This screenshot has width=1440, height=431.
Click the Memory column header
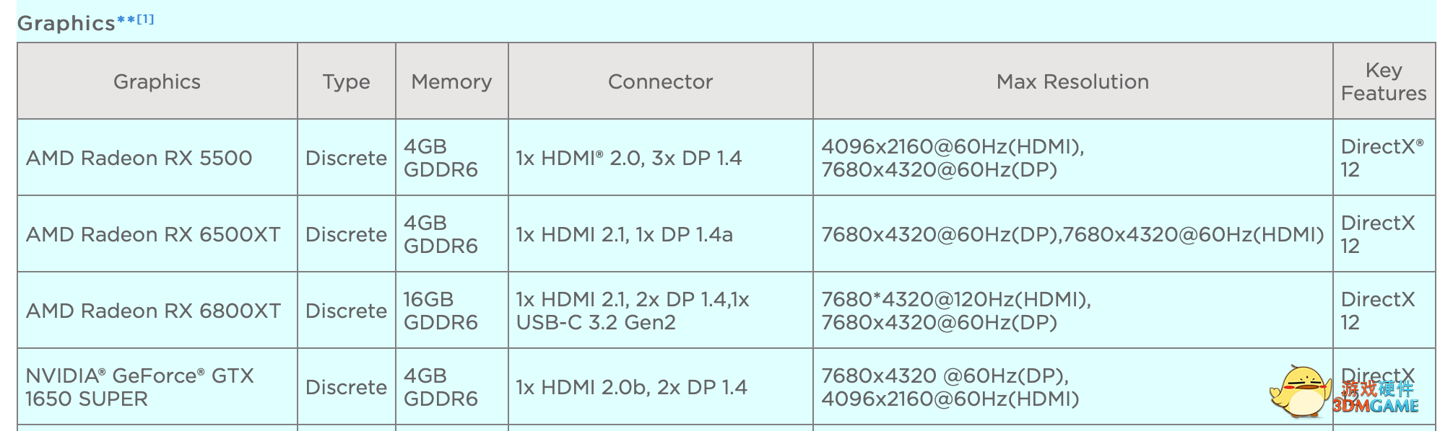451,82
